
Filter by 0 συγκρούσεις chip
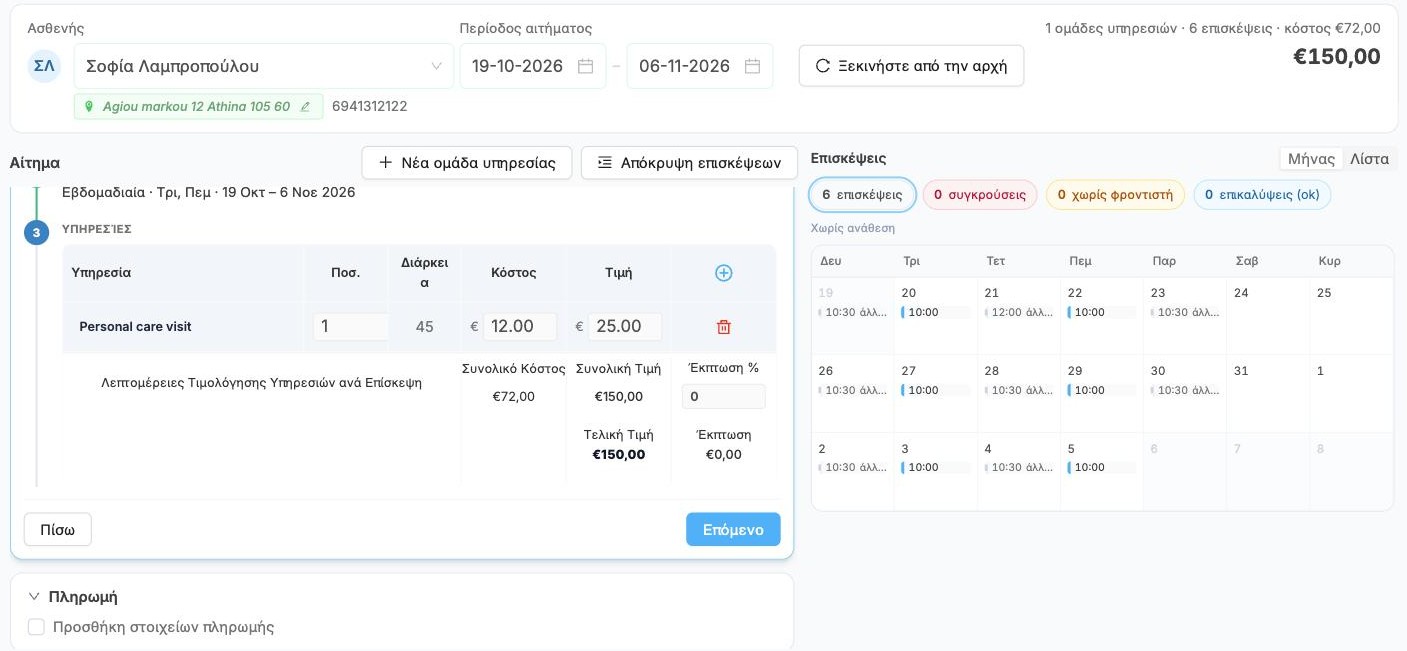click(980, 195)
